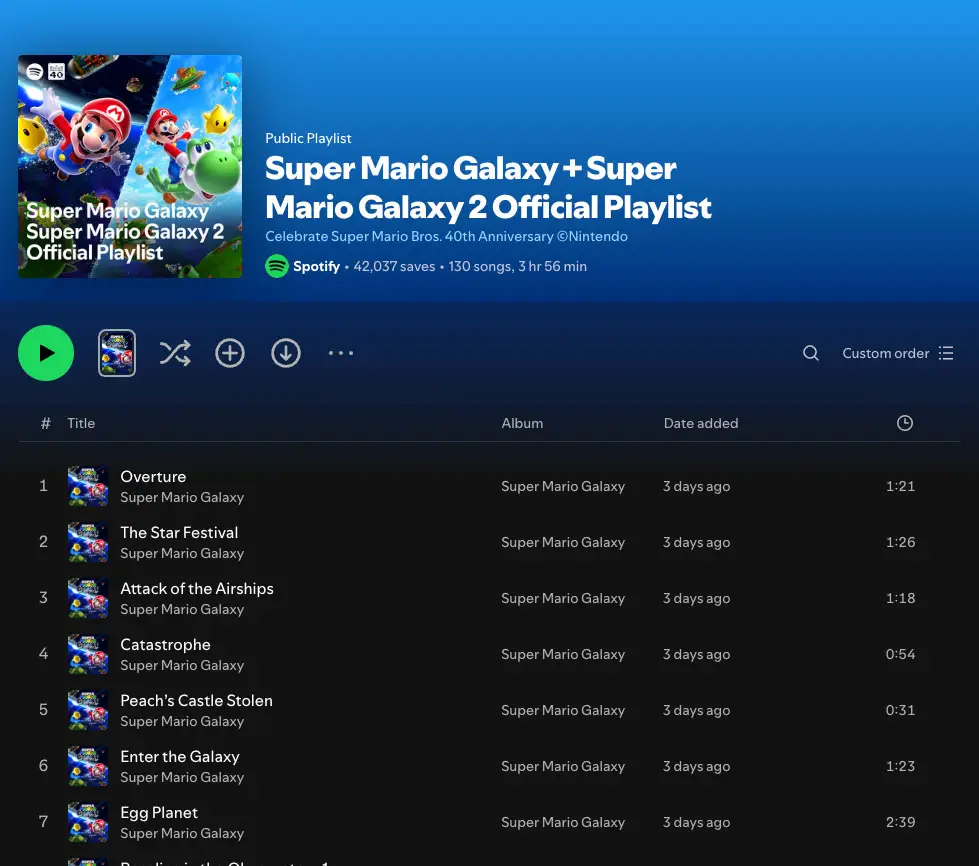
Task: Open the Egg Planet track artwork
Action: pos(88,822)
